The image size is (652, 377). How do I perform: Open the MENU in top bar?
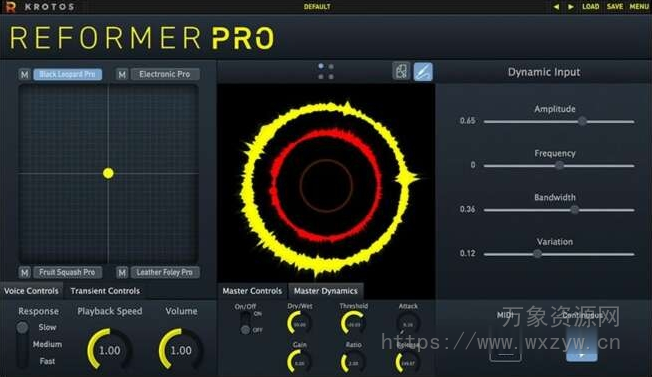tap(639, 7)
